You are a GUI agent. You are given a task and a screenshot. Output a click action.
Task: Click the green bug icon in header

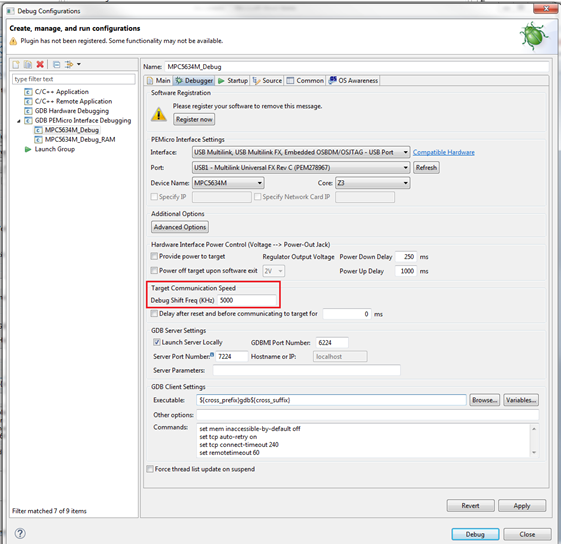(535, 36)
